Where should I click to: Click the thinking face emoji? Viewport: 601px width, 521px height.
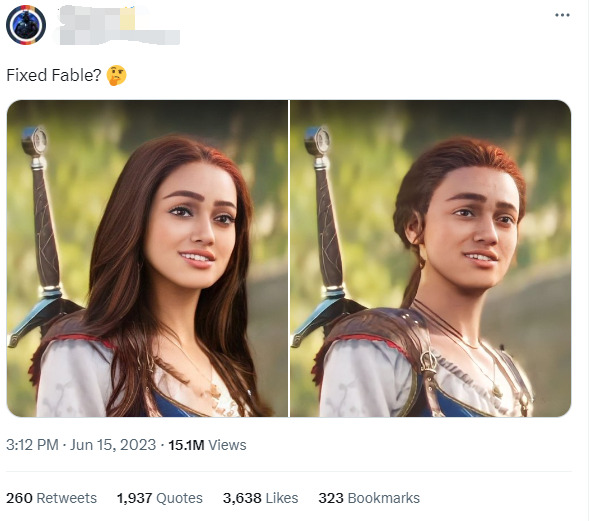[117, 76]
